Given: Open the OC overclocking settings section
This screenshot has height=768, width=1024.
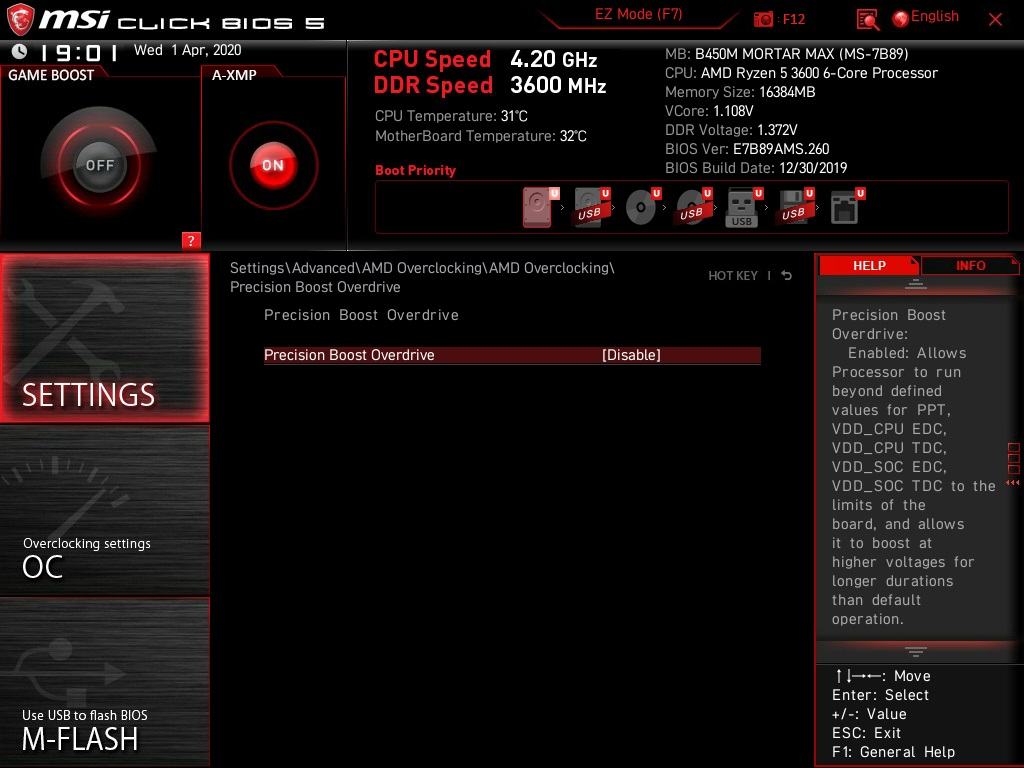Looking at the screenshot, I should (104, 511).
